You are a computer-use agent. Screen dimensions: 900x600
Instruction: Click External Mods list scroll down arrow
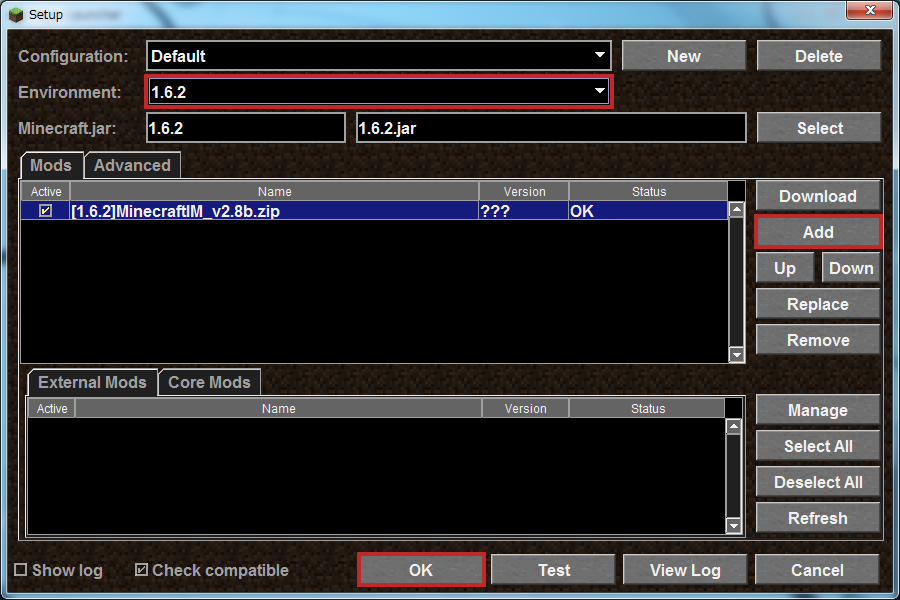coord(734,525)
